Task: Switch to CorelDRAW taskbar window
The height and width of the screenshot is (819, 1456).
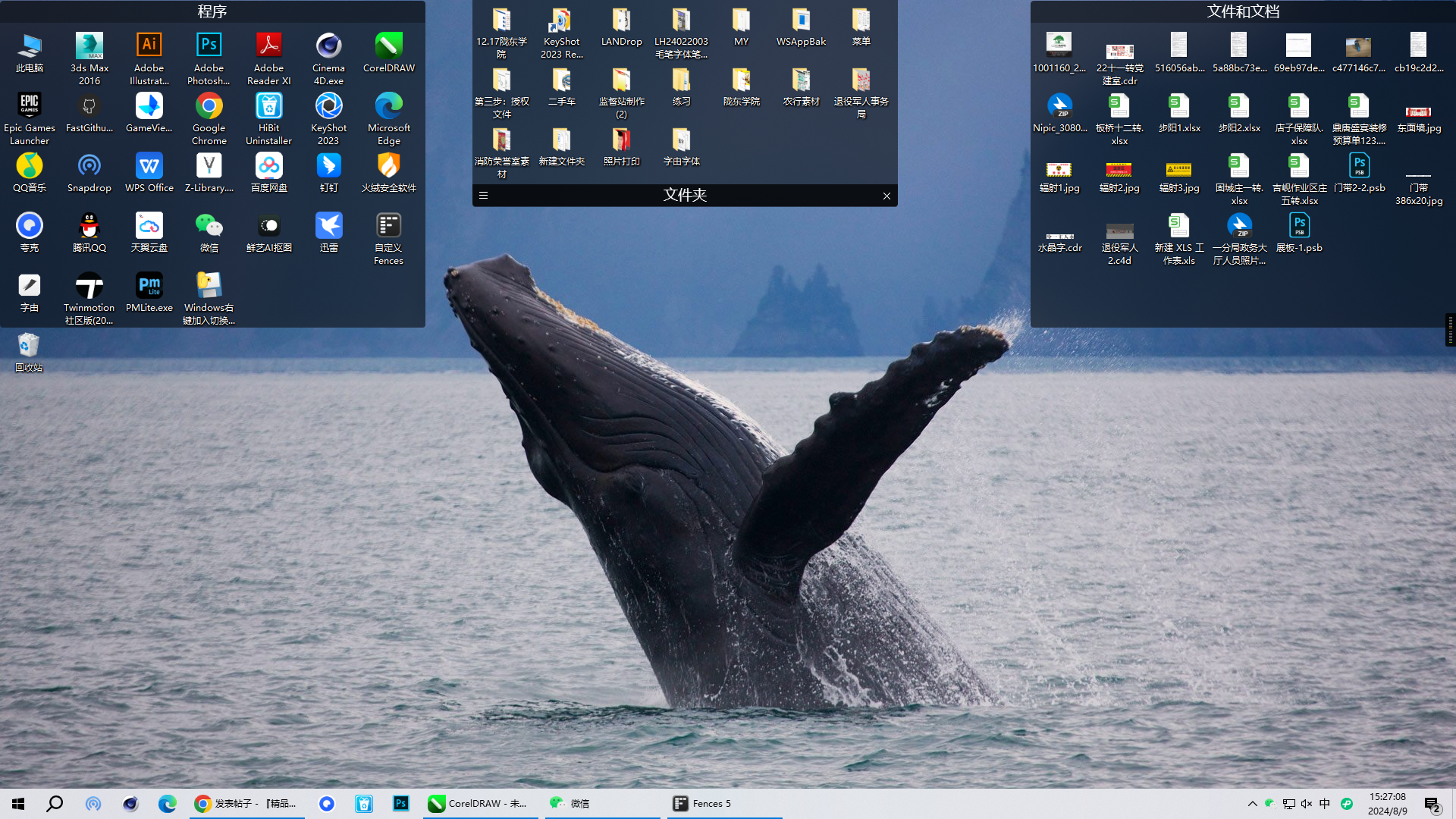Action: pyautogui.click(x=480, y=803)
